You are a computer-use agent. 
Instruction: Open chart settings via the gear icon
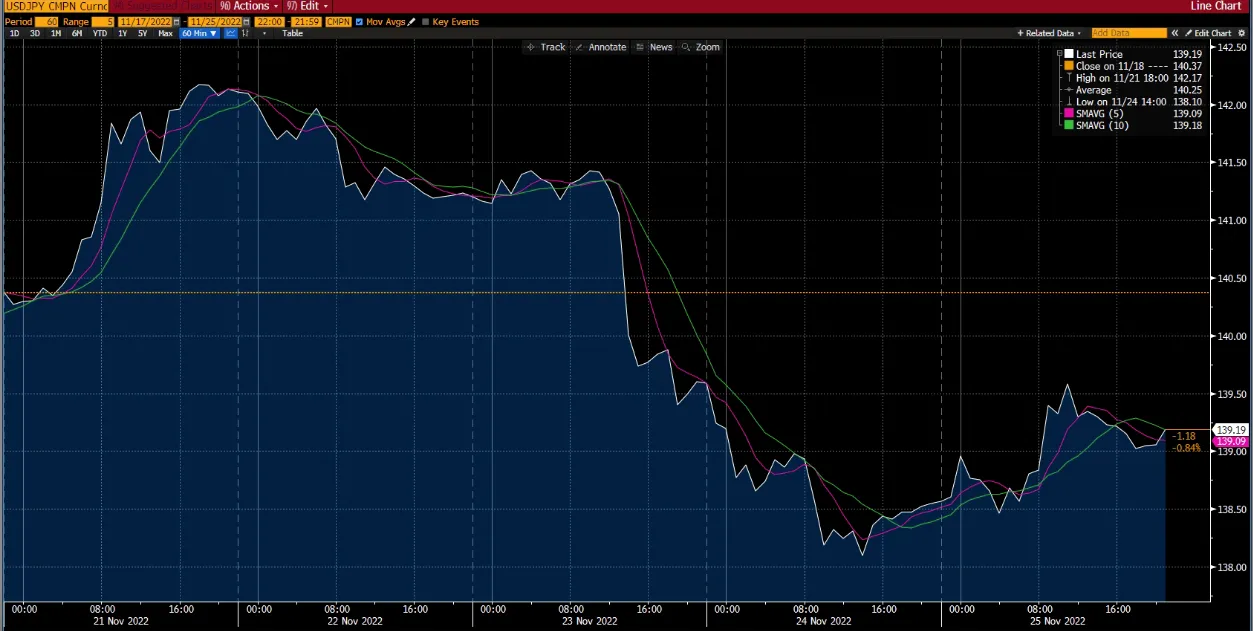click(x=1241, y=33)
